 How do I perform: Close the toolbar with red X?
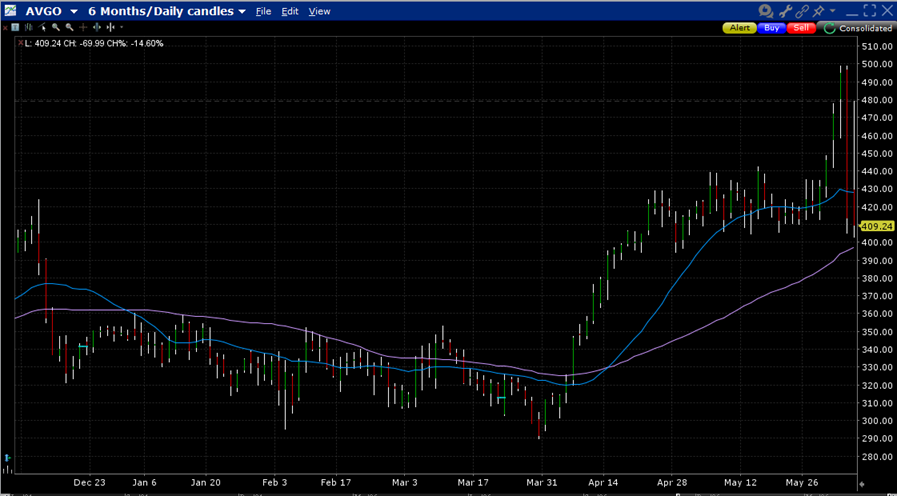pyautogui.click(x=5, y=28)
